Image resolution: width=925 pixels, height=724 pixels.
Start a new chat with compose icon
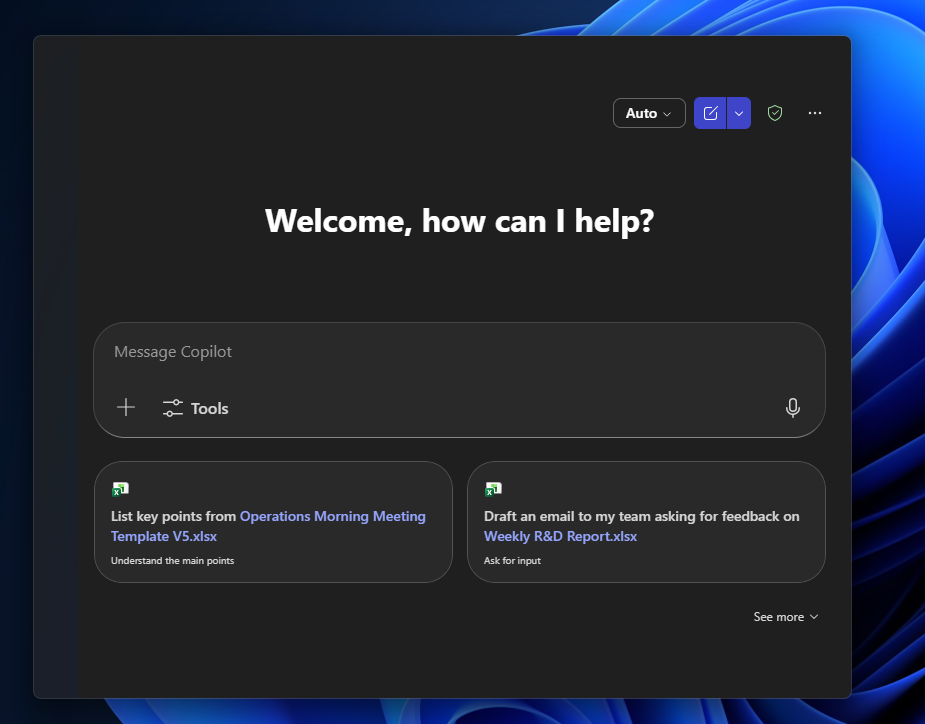710,113
